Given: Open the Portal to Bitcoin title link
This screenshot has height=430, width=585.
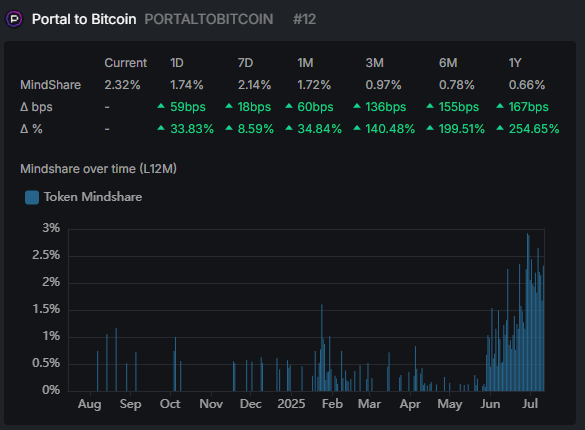Looking at the screenshot, I should pyautogui.click(x=84, y=19).
